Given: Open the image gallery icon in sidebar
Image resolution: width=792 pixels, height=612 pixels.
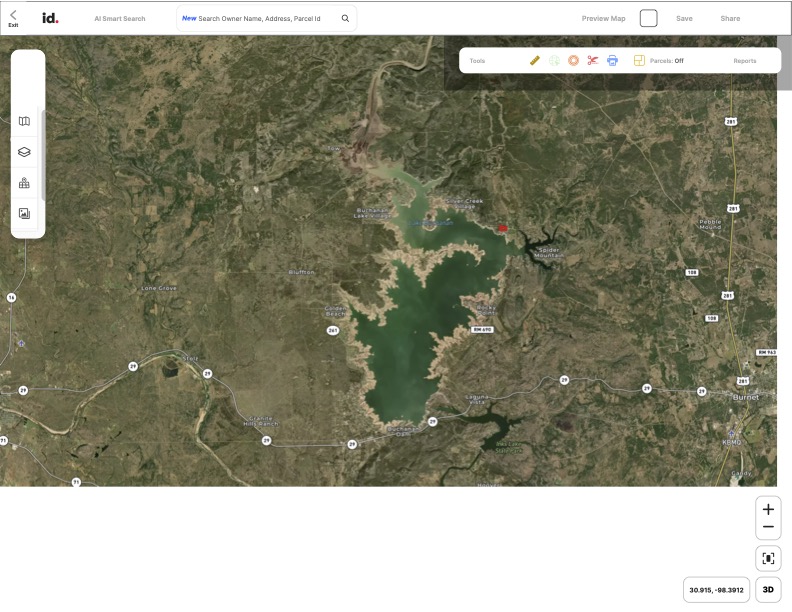Looking at the screenshot, I should (x=24, y=213).
